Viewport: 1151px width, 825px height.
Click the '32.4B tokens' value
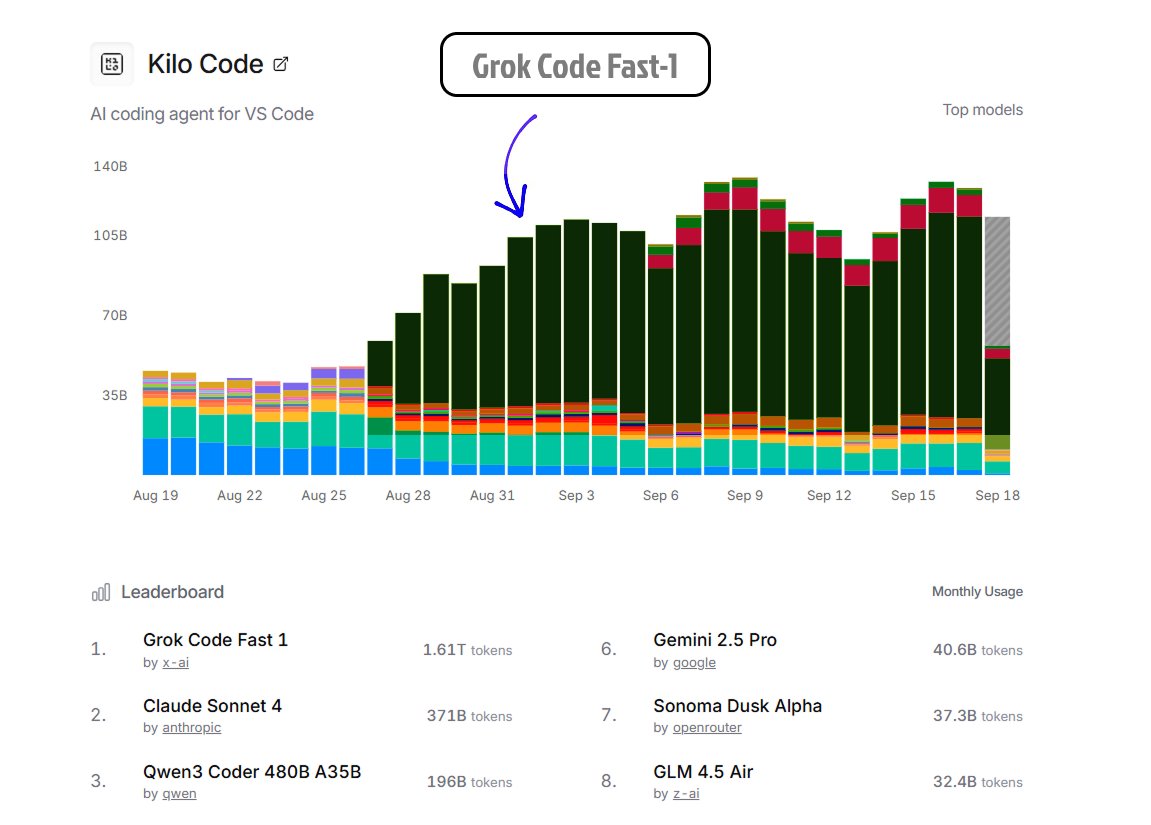click(x=977, y=782)
